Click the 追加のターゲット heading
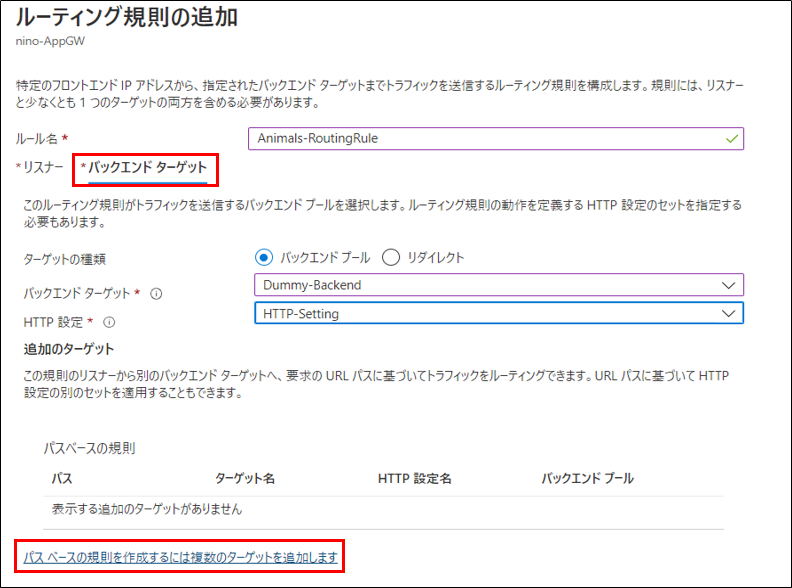The width and height of the screenshot is (792, 588). point(69,349)
